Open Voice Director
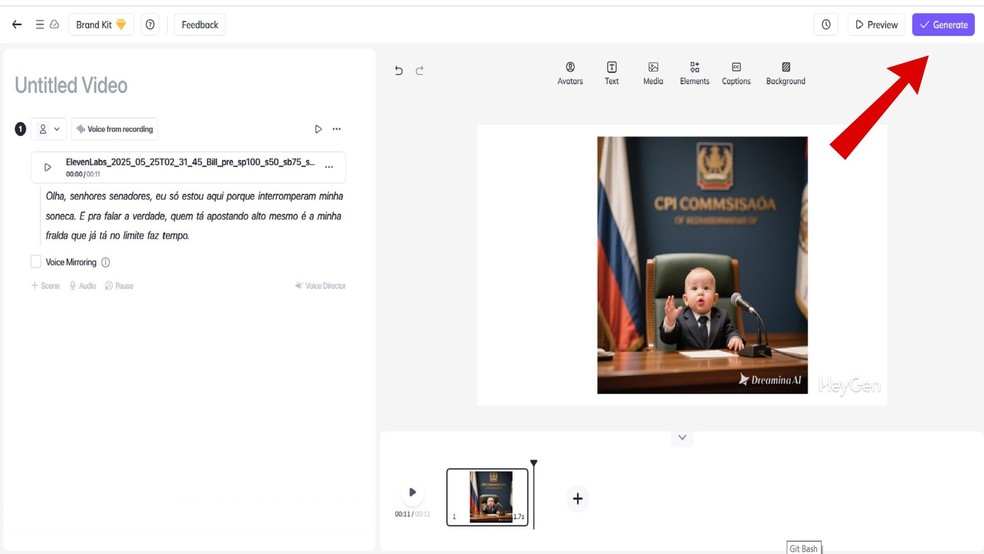 click(x=320, y=285)
